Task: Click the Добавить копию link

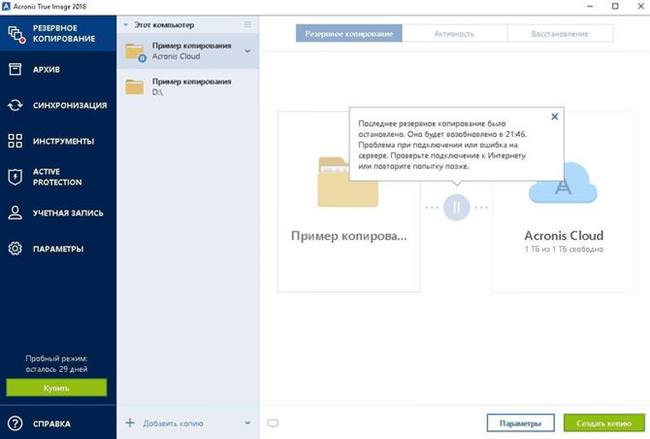Action: pos(173,423)
